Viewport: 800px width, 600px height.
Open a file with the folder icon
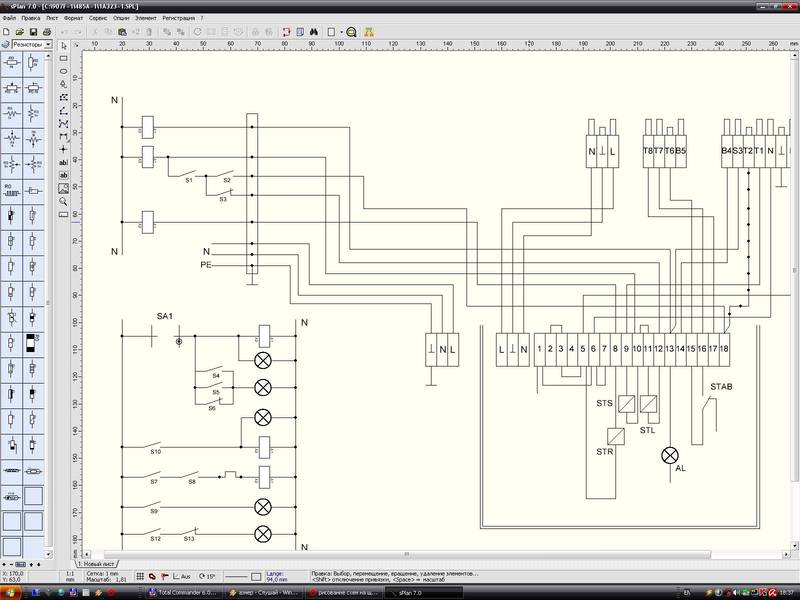[x=19, y=32]
